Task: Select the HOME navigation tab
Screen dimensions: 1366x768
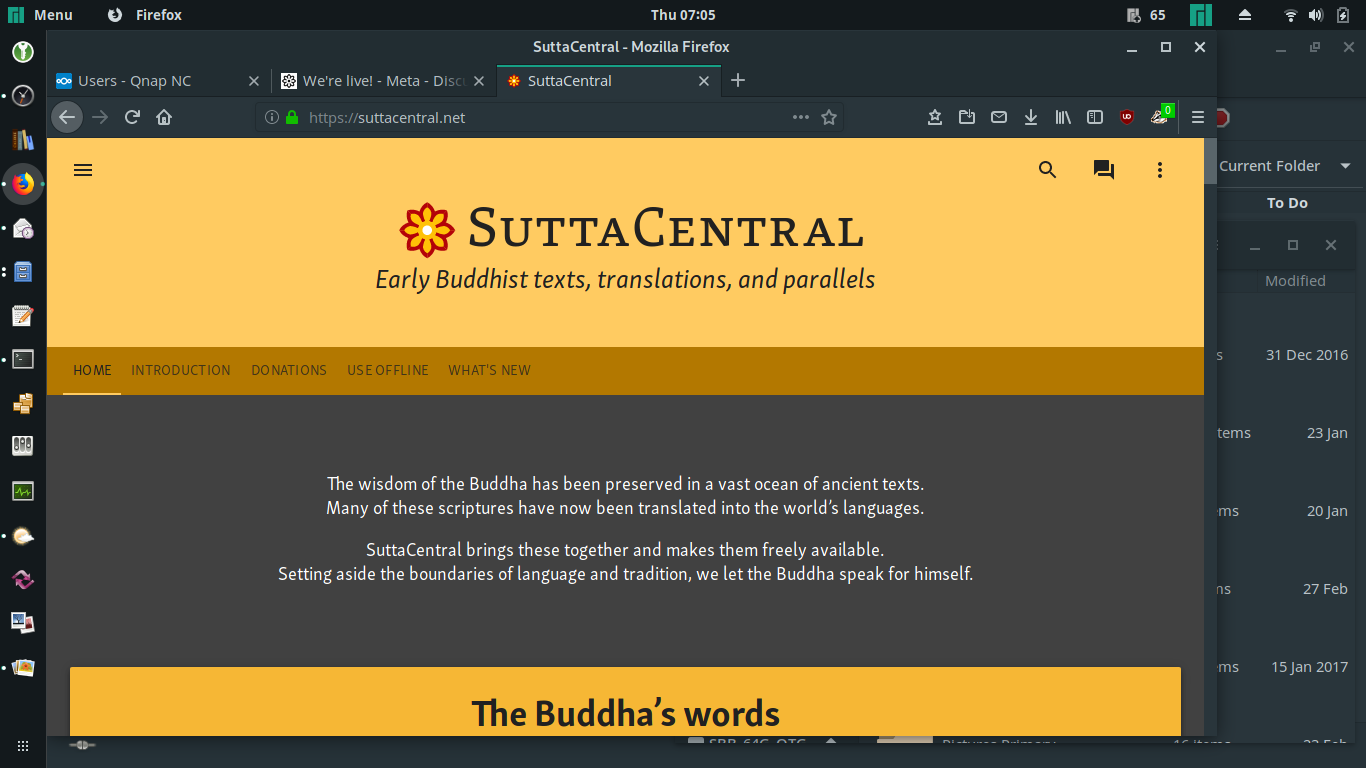Action: (92, 370)
